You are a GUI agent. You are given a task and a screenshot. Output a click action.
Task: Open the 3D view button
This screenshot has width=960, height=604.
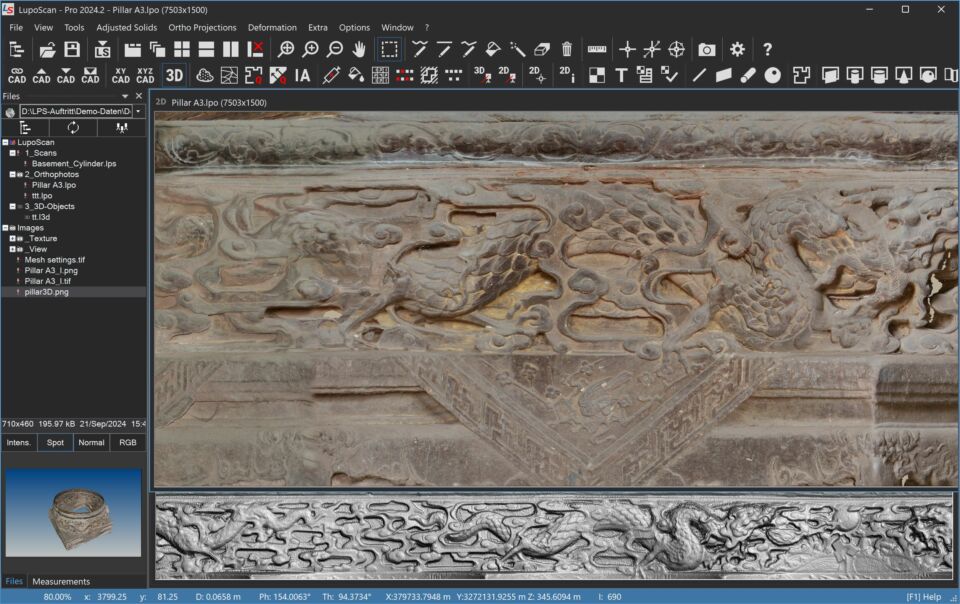[174, 75]
